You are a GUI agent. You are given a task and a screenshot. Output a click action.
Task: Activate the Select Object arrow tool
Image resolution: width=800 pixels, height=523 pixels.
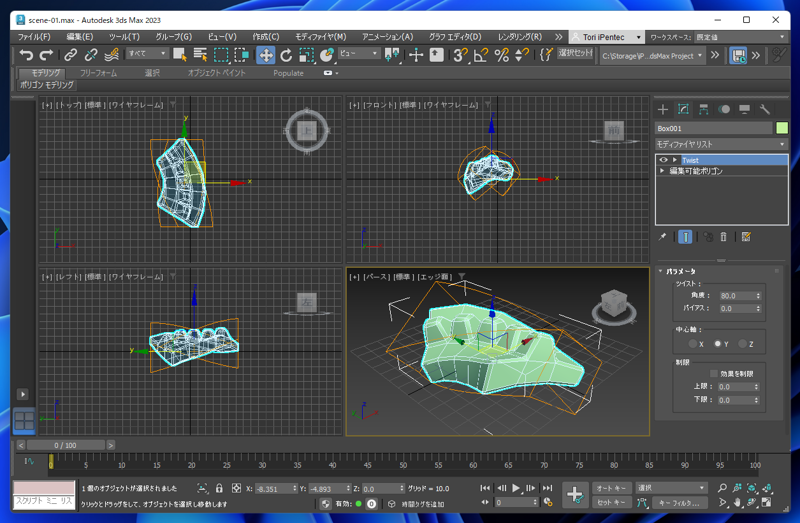pos(180,55)
